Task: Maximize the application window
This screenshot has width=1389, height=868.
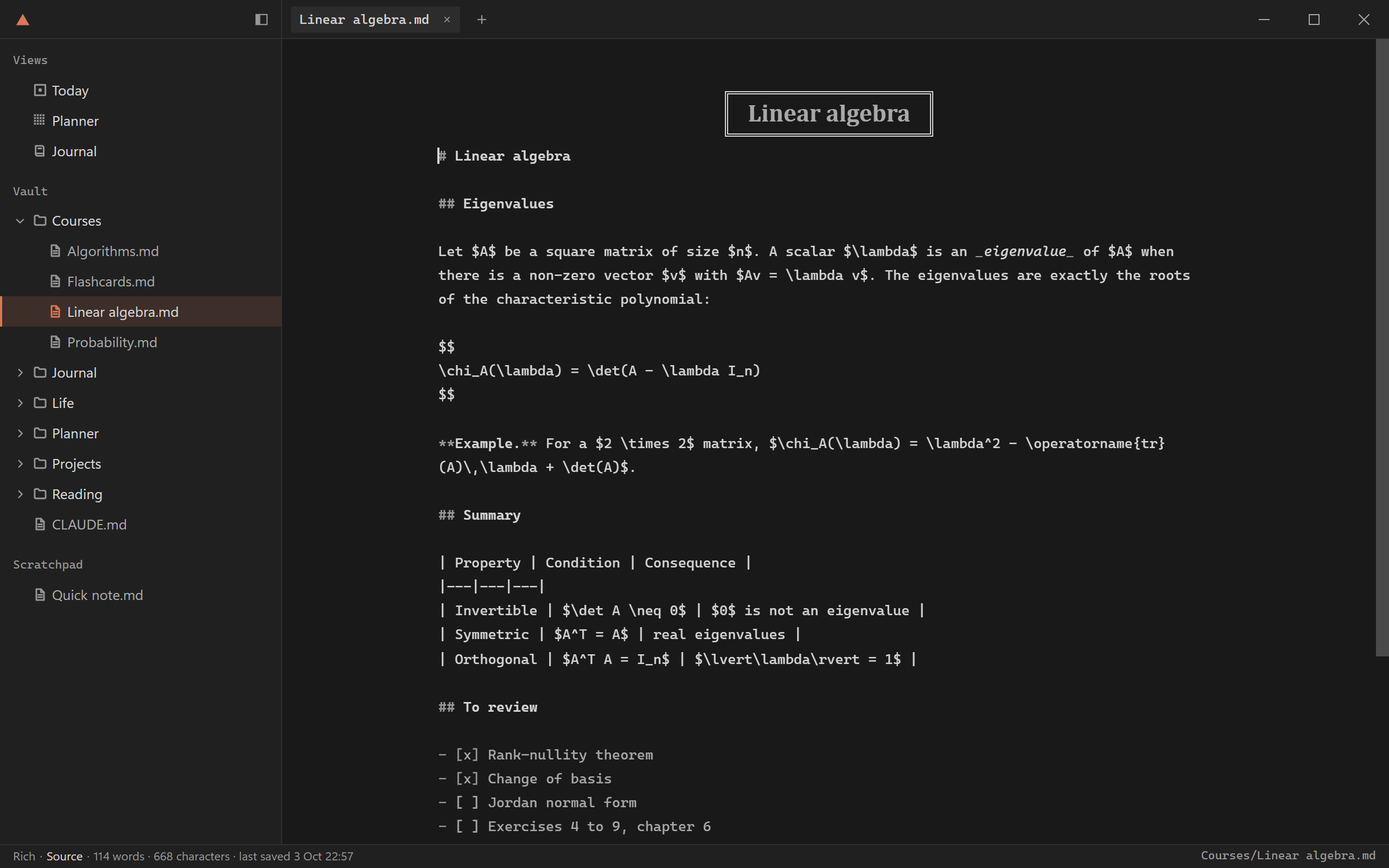Action: tap(1314, 20)
